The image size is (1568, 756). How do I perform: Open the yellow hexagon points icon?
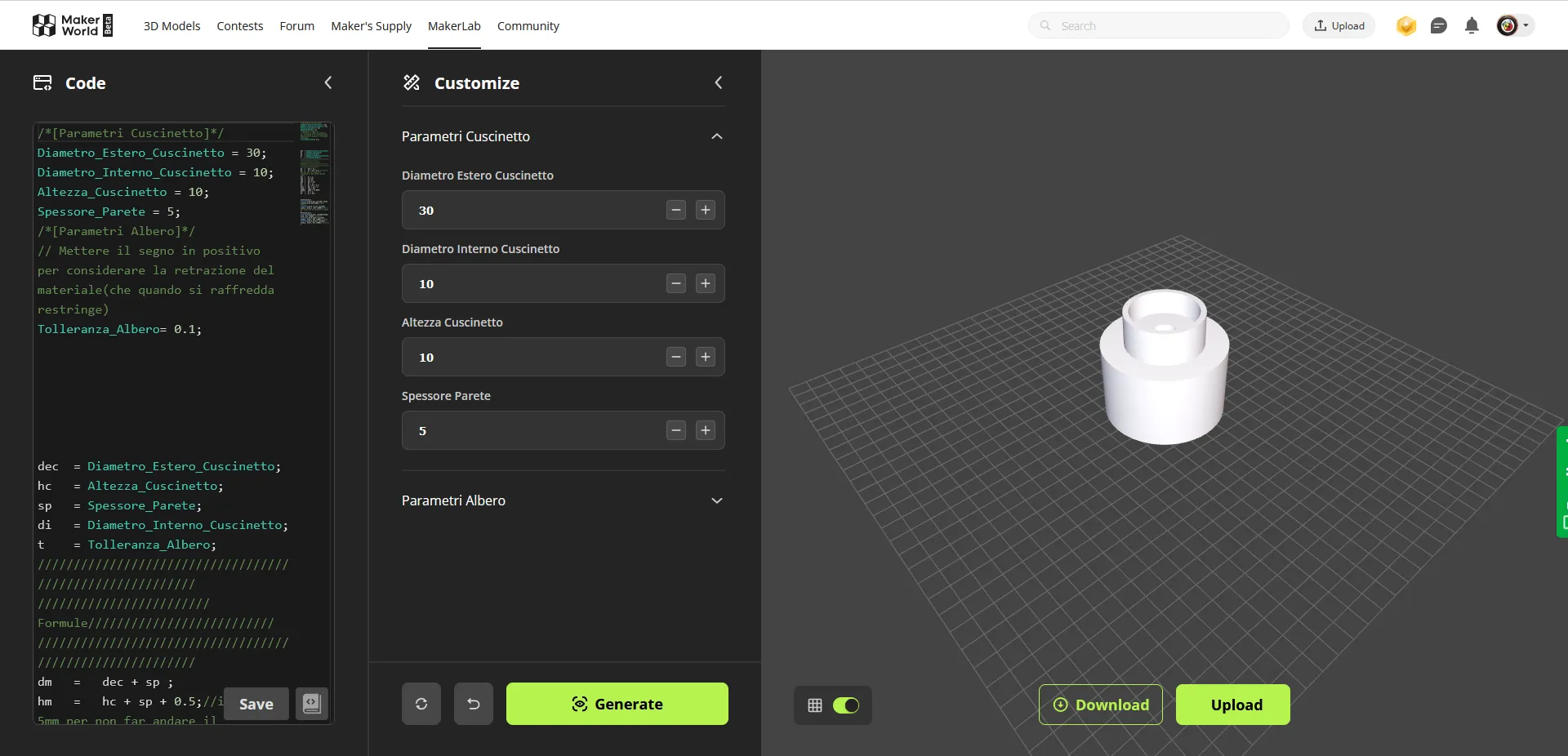[x=1406, y=26]
